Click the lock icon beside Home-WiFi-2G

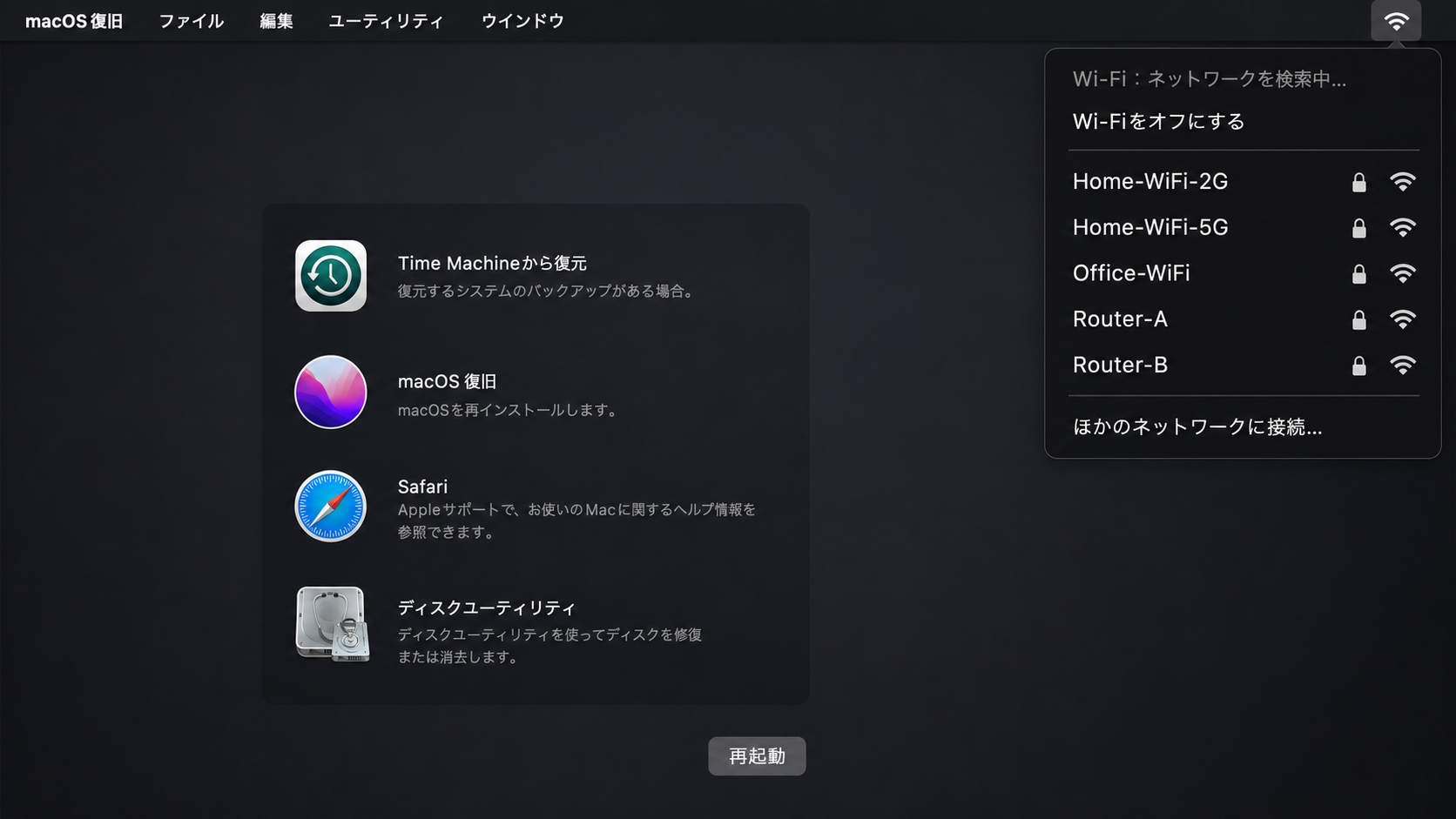point(1358,182)
